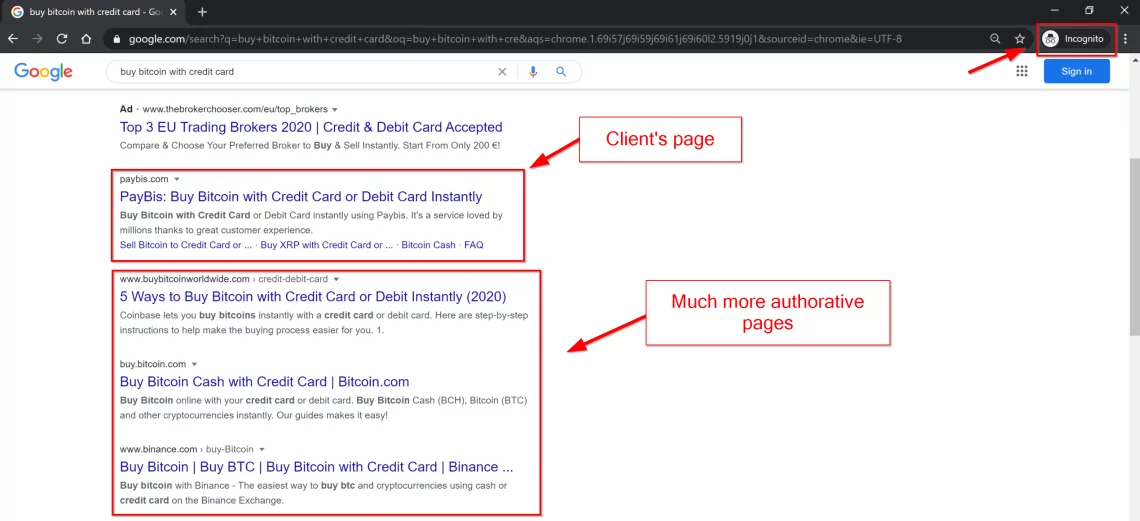Restore down the Chrome window
The width and height of the screenshot is (1140, 521).
pos(1088,11)
